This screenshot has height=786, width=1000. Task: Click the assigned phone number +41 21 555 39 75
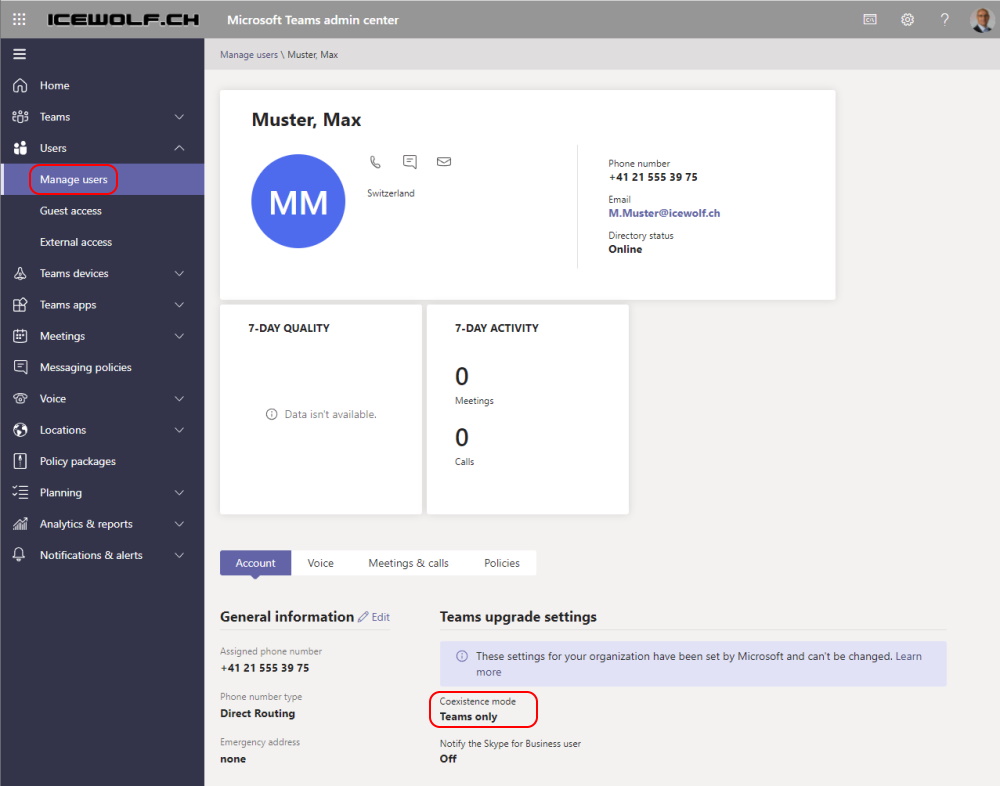[x=265, y=668]
